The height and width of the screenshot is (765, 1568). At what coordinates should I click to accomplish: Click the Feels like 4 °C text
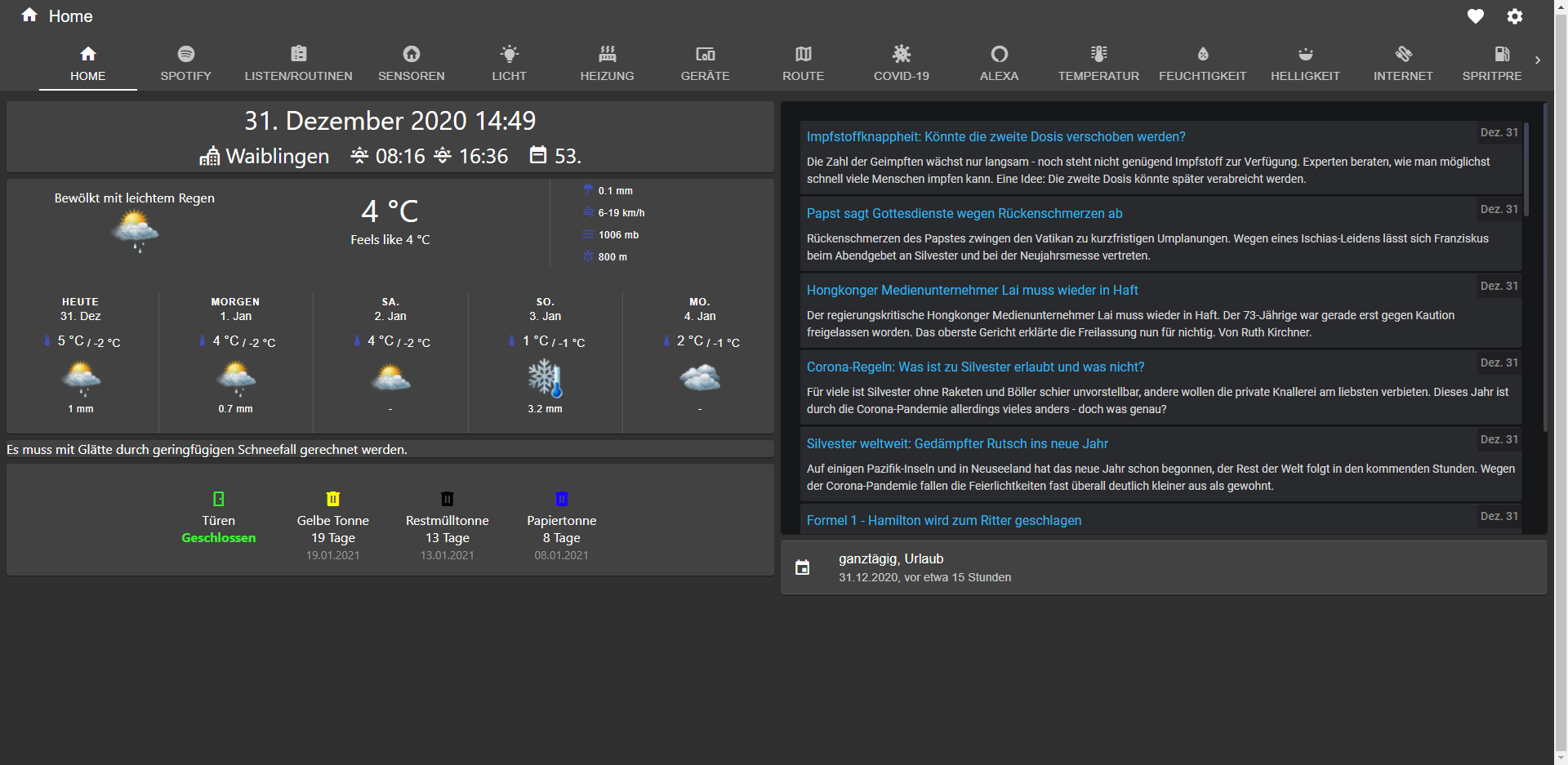390,240
